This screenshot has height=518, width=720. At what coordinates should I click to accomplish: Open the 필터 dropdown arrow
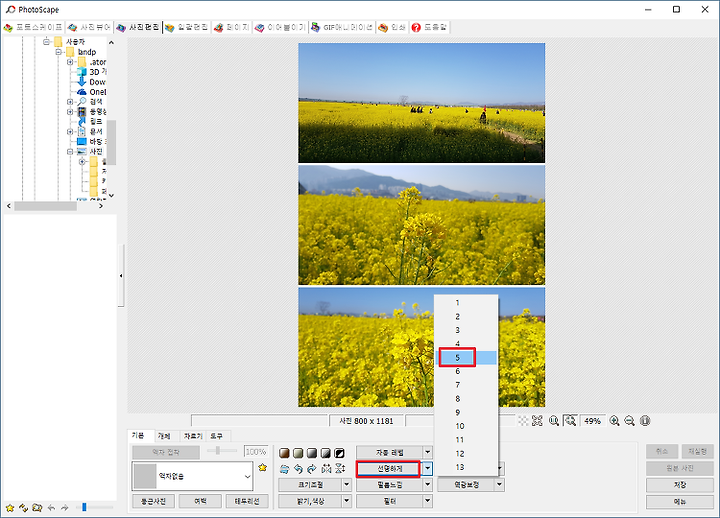click(428, 501)
